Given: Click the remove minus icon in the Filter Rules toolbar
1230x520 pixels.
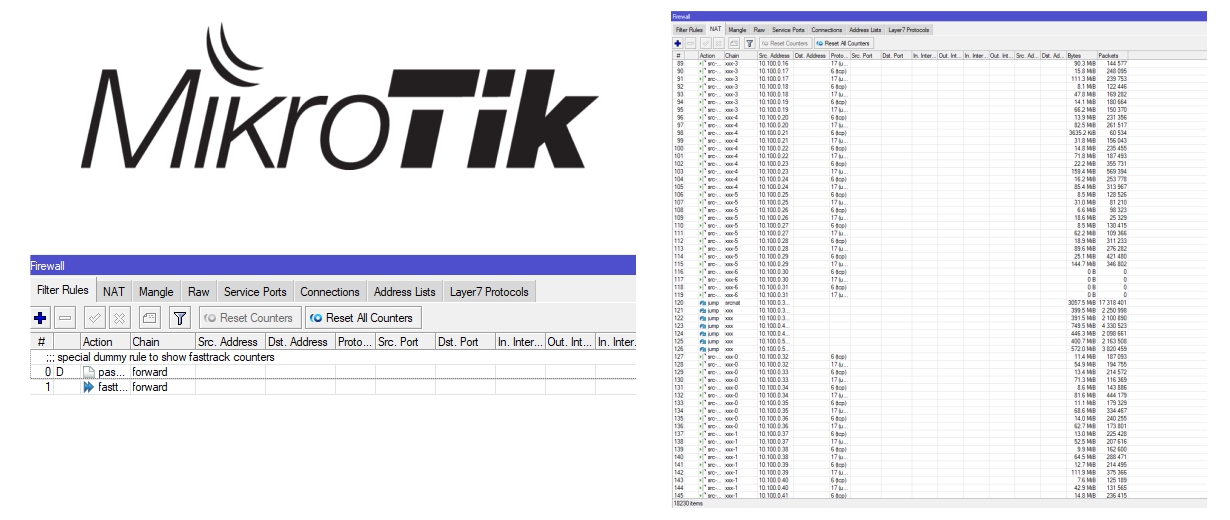Looking at the screenshot, I should (65, 318).
